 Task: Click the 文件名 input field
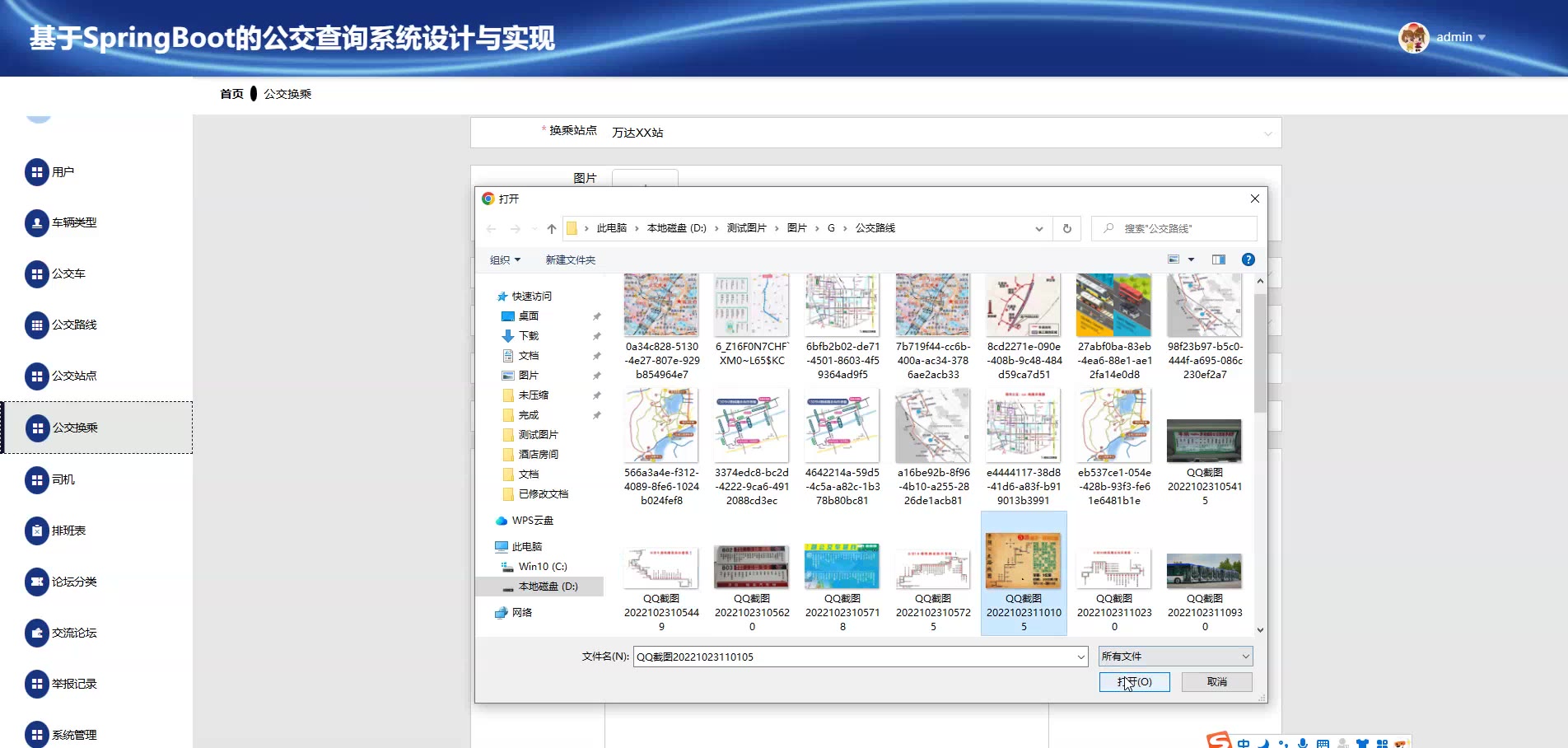(852, 657)
